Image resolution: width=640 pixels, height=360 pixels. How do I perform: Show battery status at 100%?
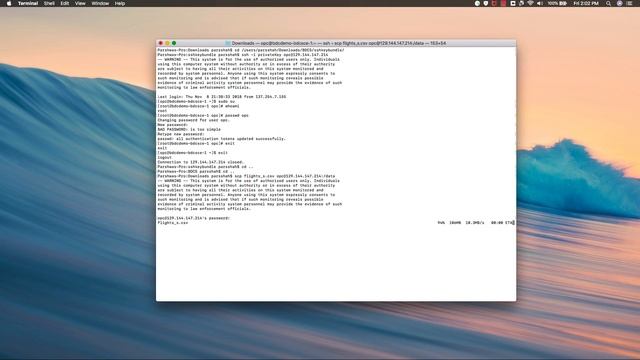[x=557, y=3]
